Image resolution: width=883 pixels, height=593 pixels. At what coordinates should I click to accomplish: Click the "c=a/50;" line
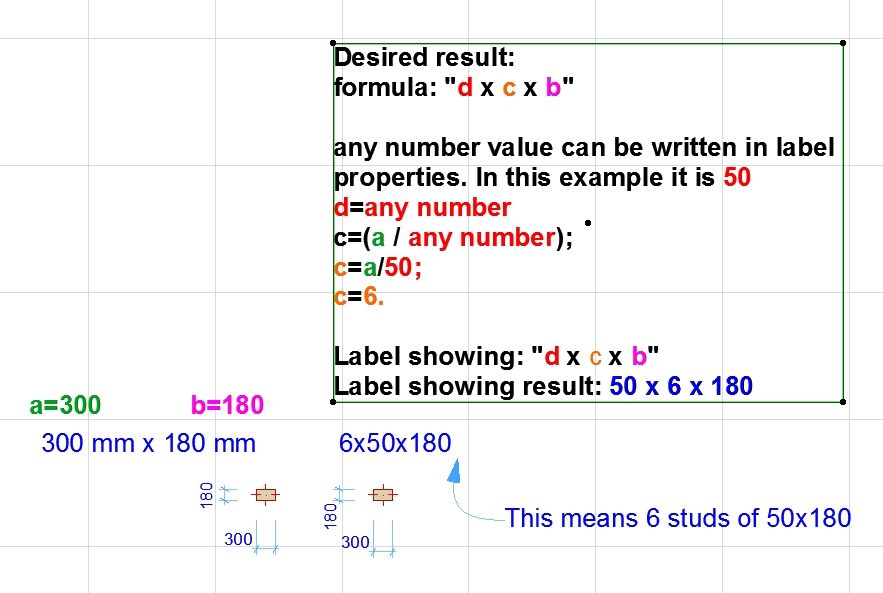(x=378, y=267)
